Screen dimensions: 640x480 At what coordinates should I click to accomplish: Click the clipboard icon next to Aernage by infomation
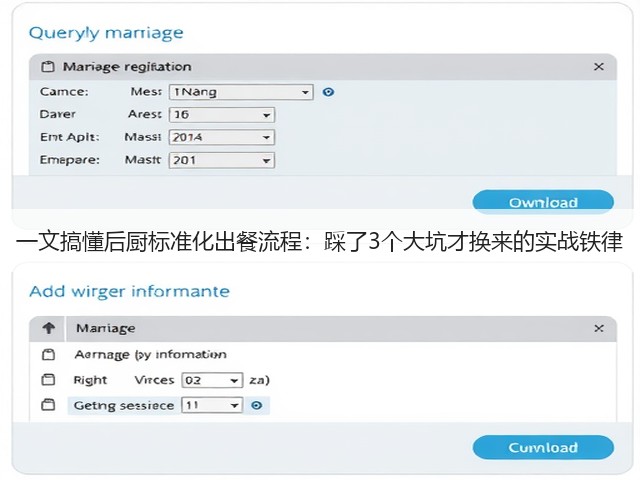[48, 354]
